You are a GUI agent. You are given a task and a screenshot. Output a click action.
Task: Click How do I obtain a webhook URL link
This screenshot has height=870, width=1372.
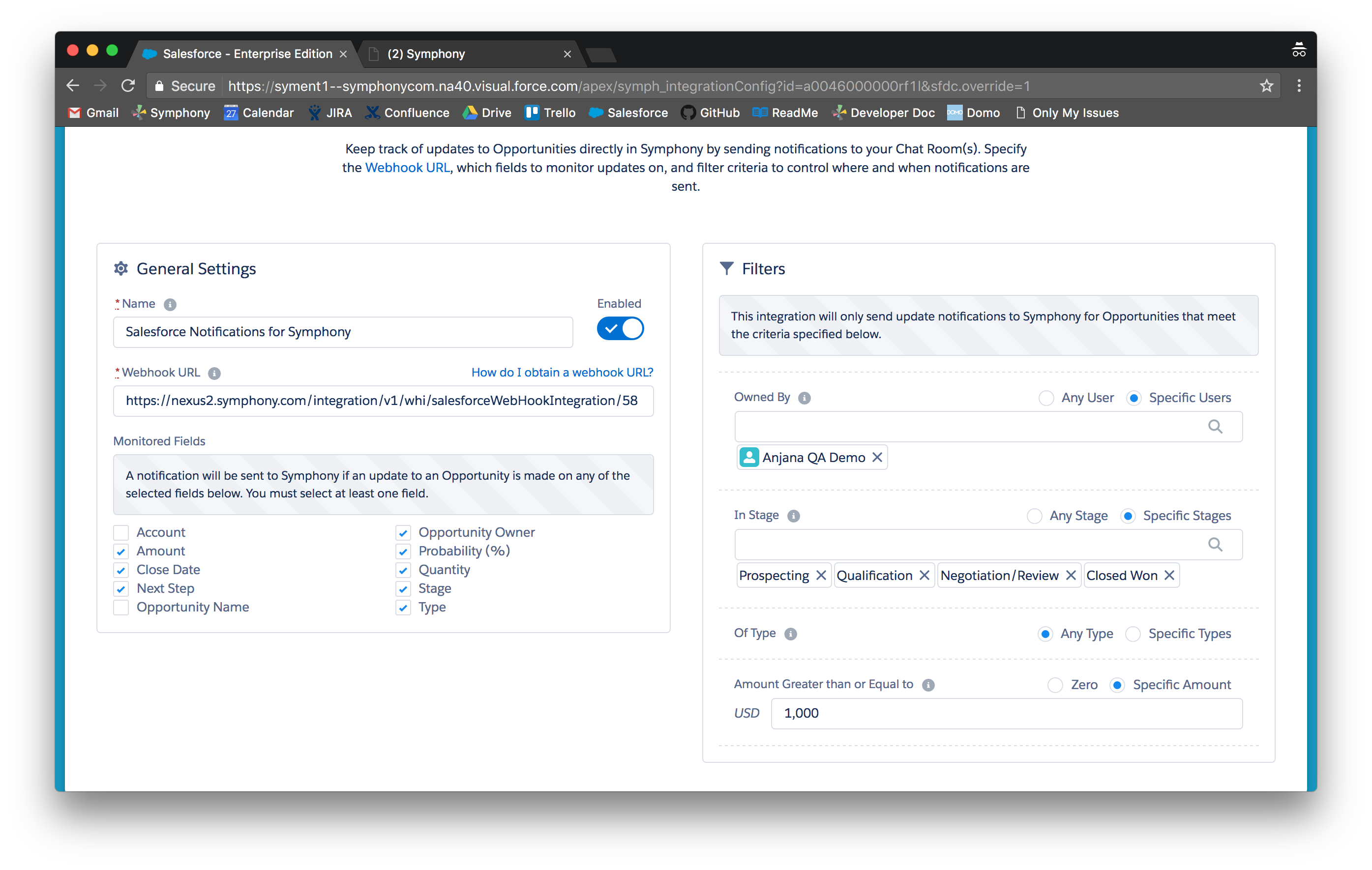click(546, 373)
